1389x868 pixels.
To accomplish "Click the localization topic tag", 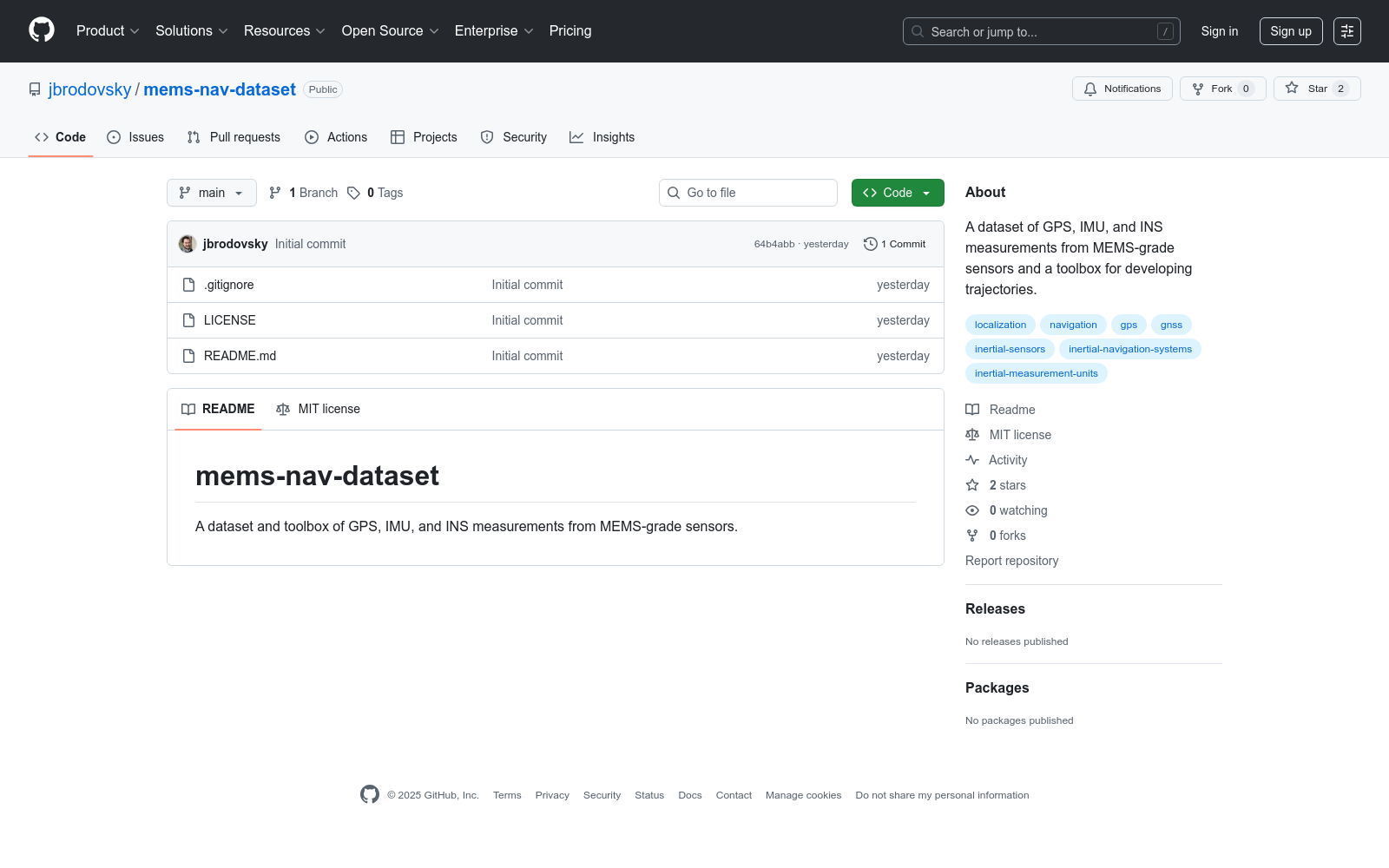I will pyautogui.click(x=1000, y=325).
